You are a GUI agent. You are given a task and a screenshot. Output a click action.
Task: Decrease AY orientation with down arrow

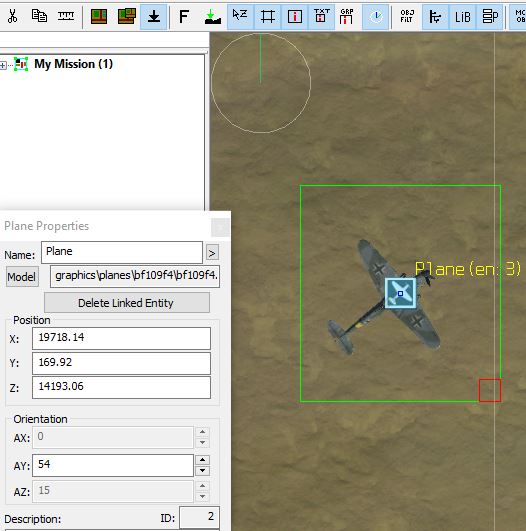pyautogui.click(x=203, y=470)
